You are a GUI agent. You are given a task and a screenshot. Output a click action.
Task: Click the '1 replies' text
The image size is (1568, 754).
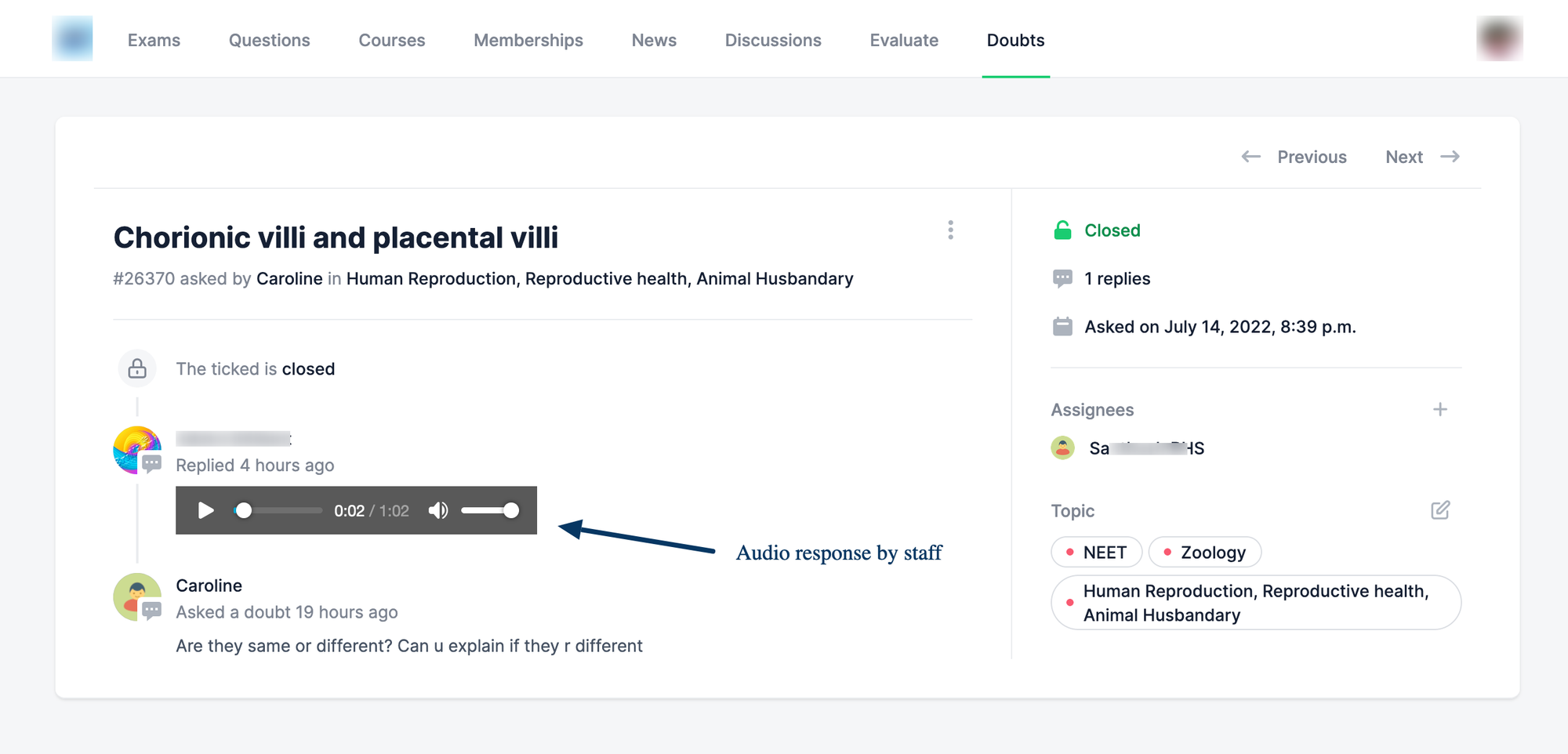[1117, 279]
